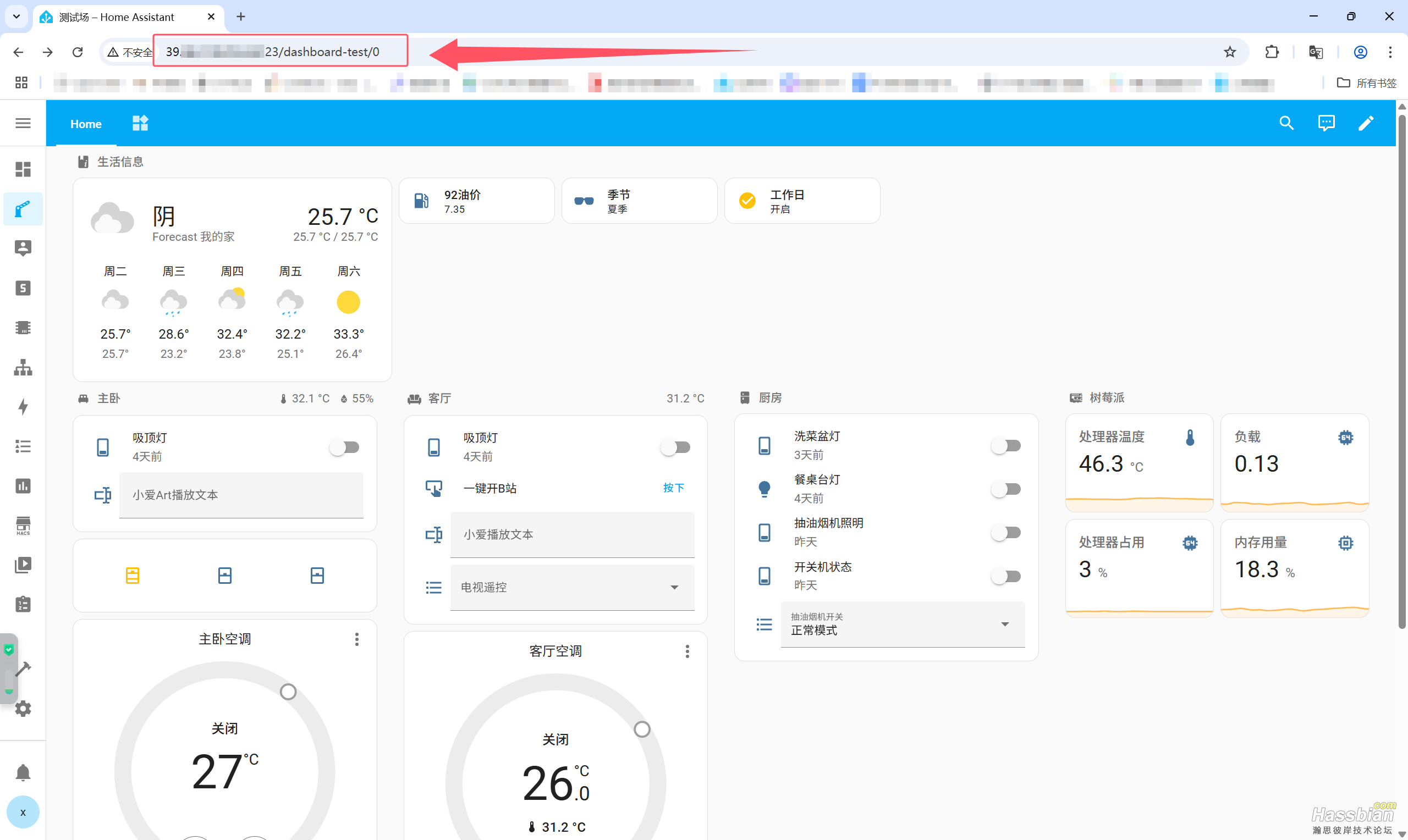This screenshot has height=840, width=1408.
Task: Open the chip/processor icon in sidebar
Action: 23,328
